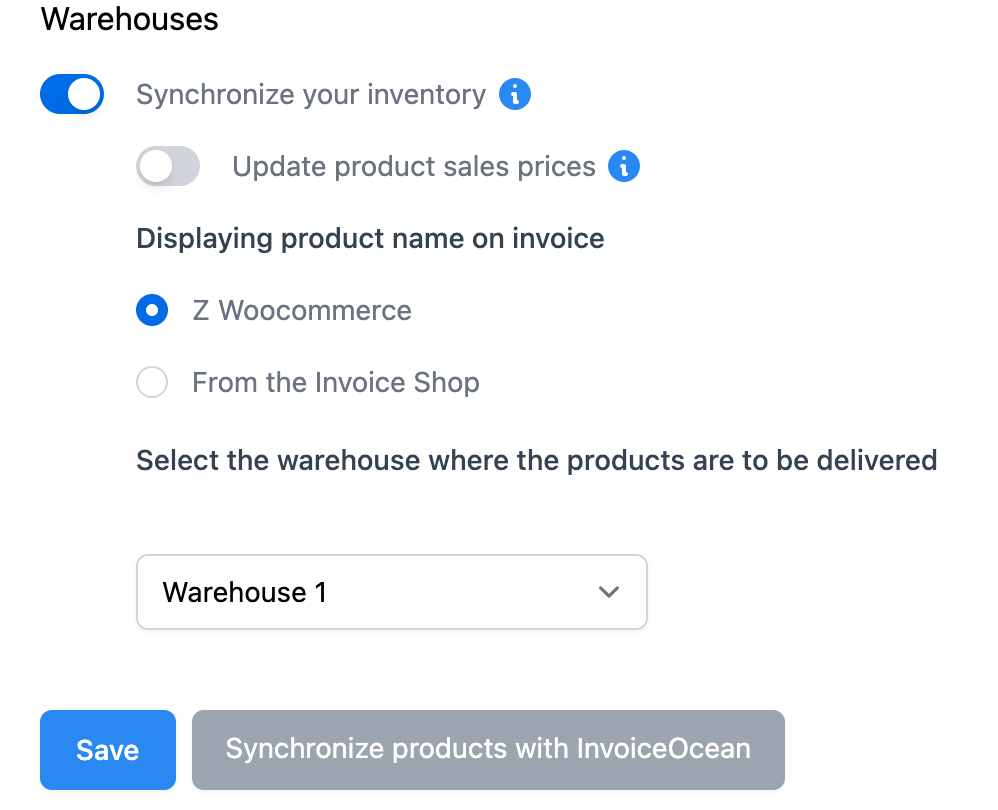
Task: Click the Z Woocommerce option label text
Action: click(x=302, y=310)
